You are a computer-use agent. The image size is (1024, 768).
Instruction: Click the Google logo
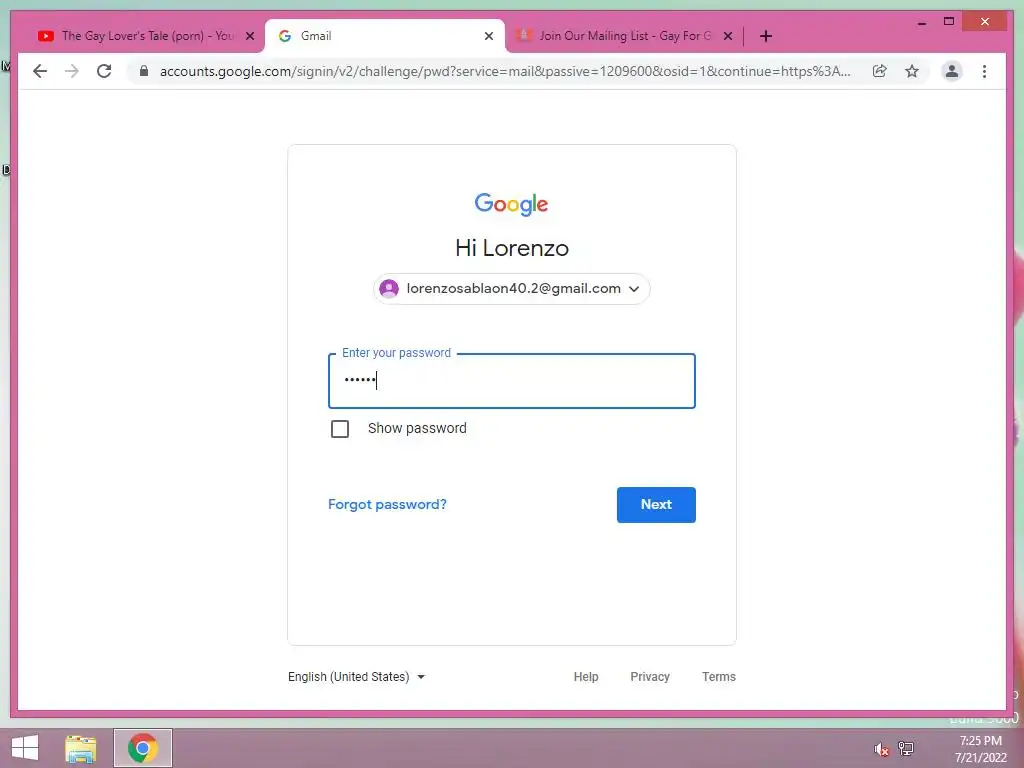511,204
